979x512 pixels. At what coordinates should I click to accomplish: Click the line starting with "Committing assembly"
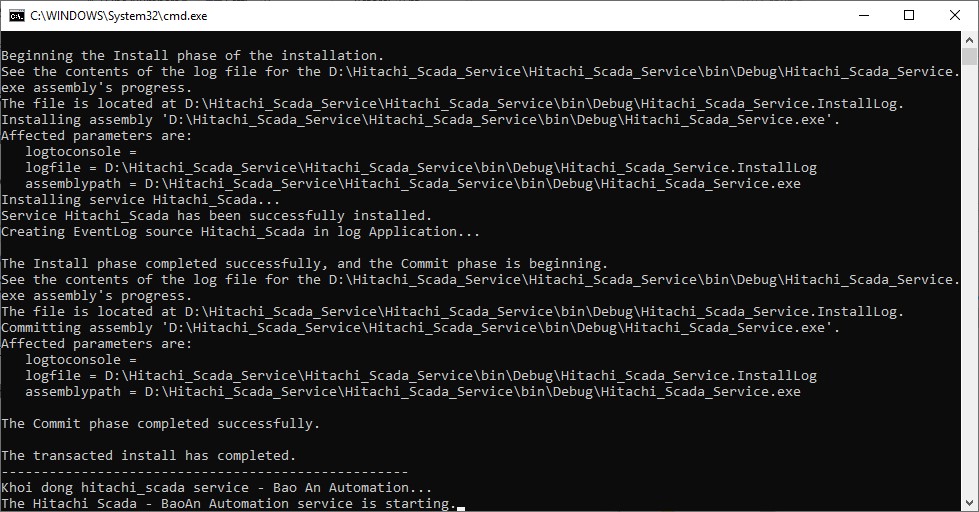(420, 328)
